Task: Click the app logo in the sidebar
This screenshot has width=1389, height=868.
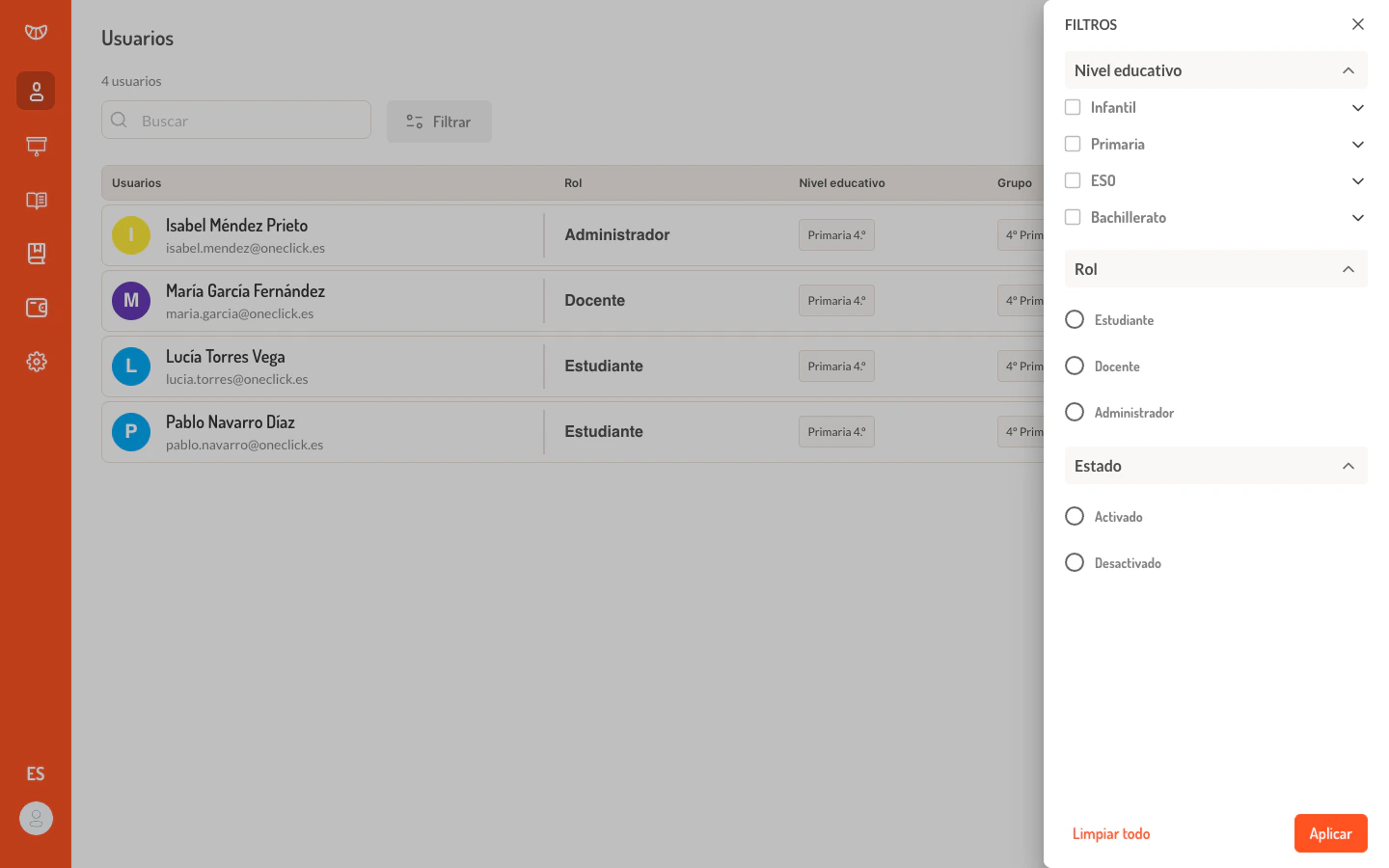Action: pyautogui.click(x=36, y=32)
